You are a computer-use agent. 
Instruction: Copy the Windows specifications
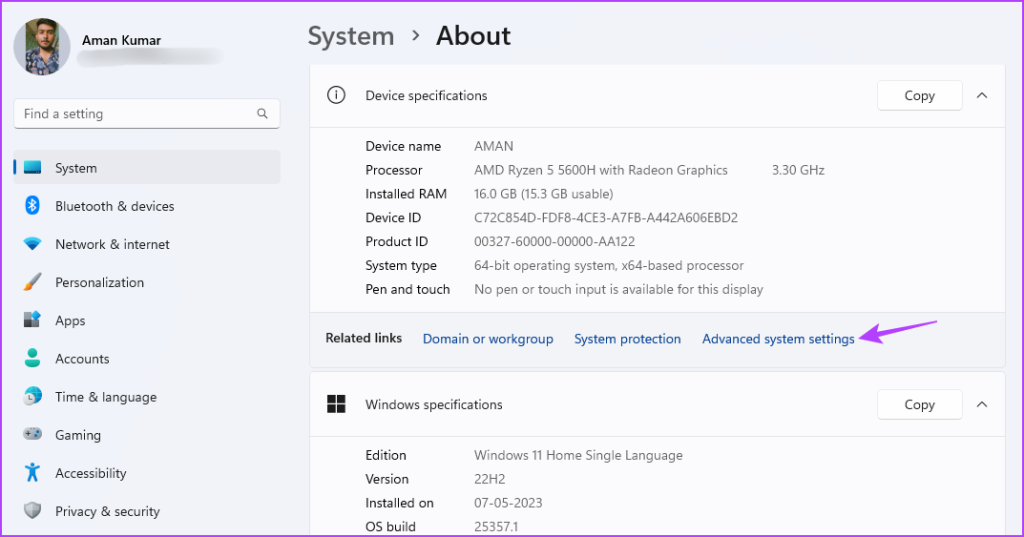(x=919, y=405)
